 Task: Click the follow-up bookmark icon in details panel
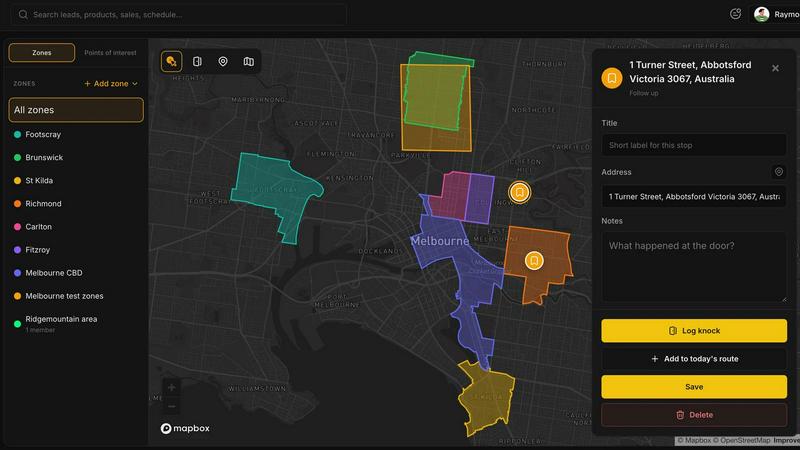612,78
